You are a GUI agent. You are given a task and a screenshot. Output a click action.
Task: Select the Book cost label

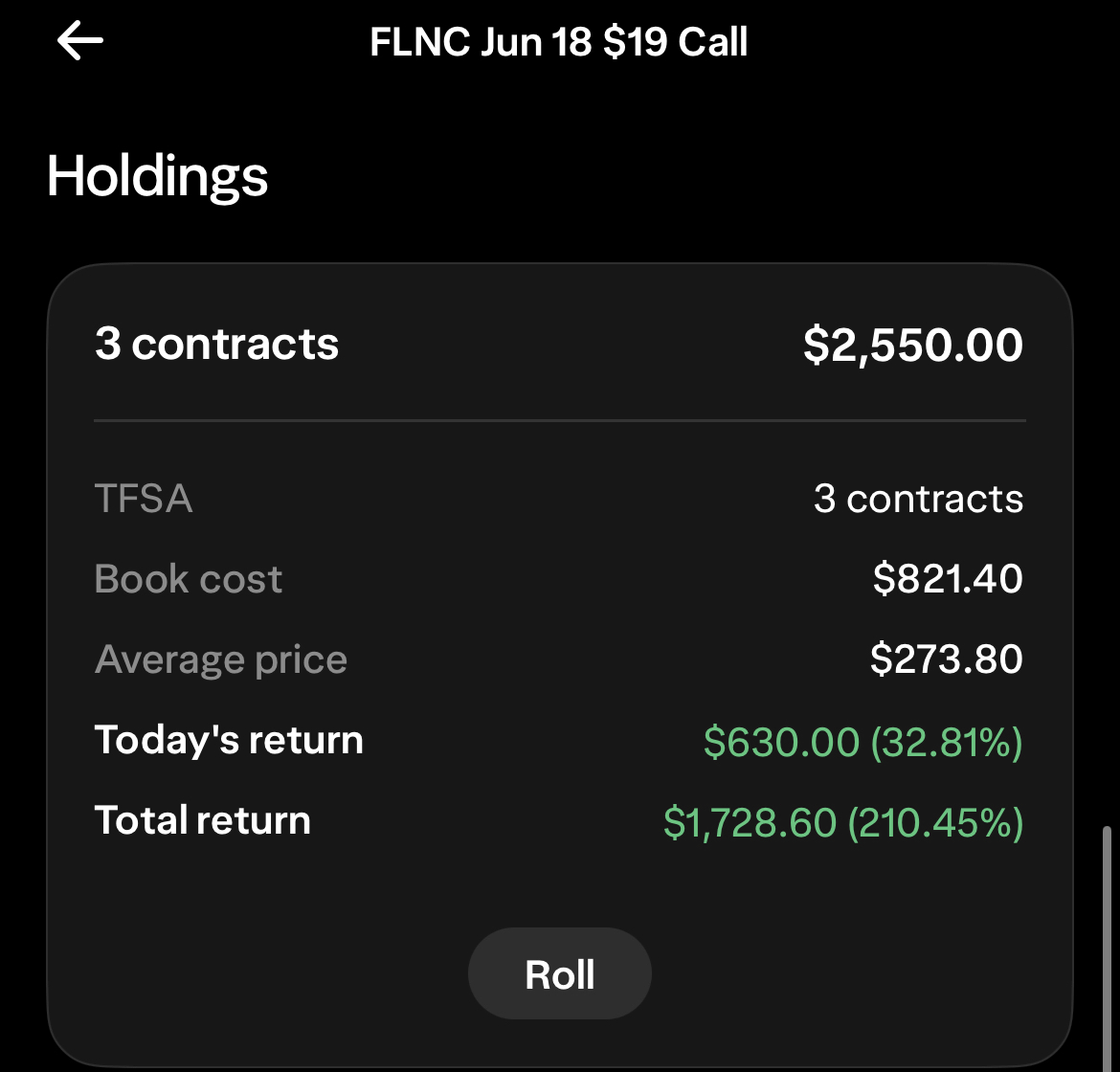[x=189, y=578]
